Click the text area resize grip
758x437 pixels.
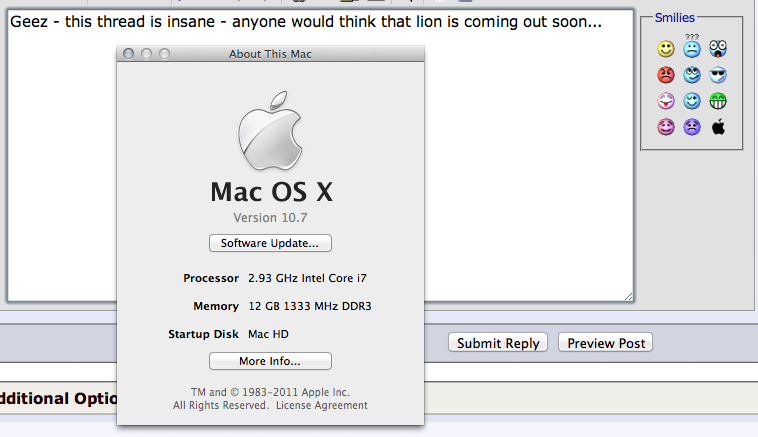click(628, 296)
